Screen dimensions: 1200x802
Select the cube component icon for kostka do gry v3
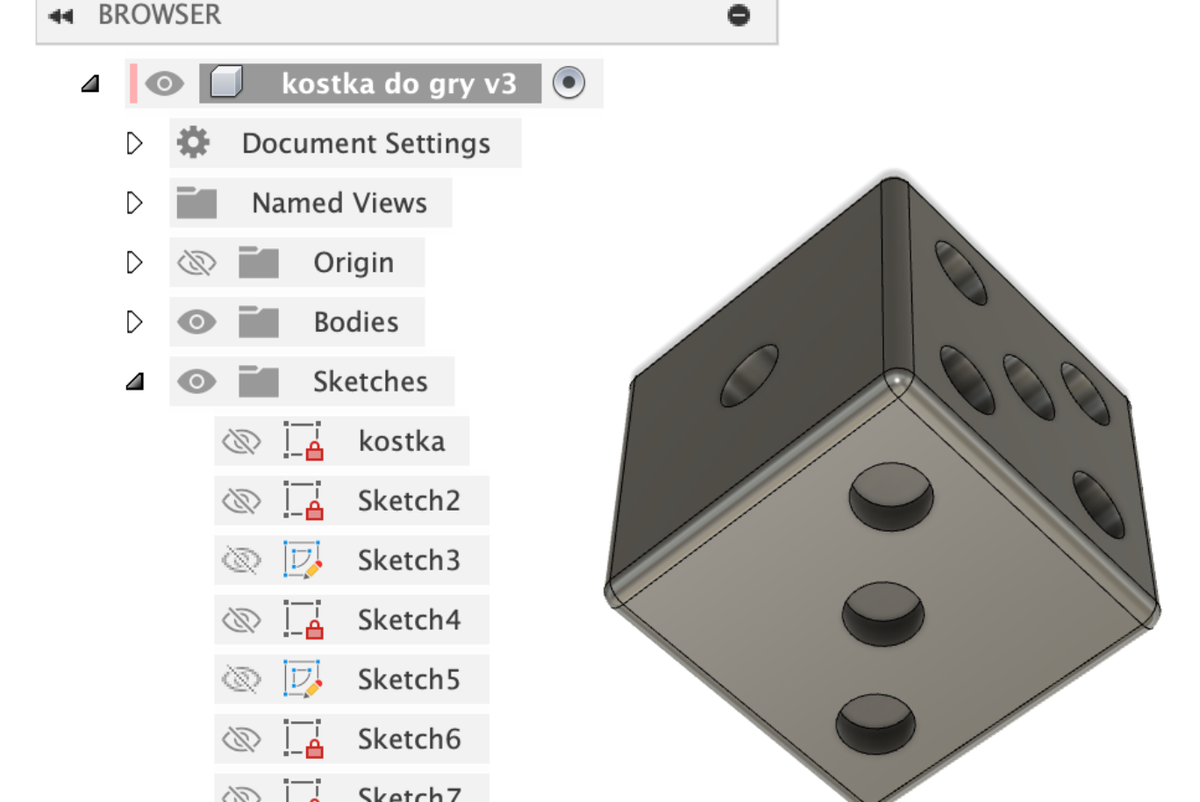226,83
